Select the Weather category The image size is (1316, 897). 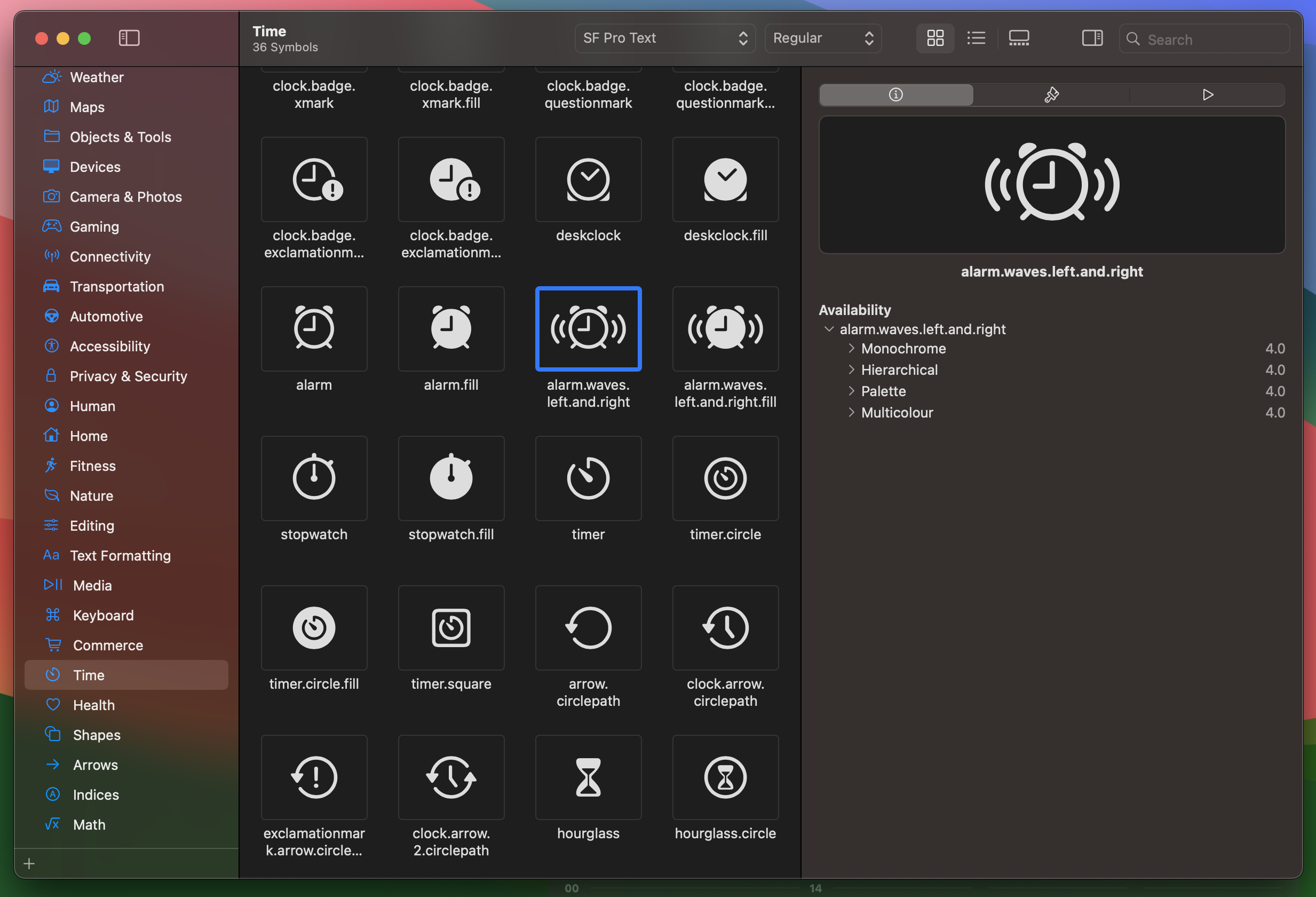coord(126,77)
